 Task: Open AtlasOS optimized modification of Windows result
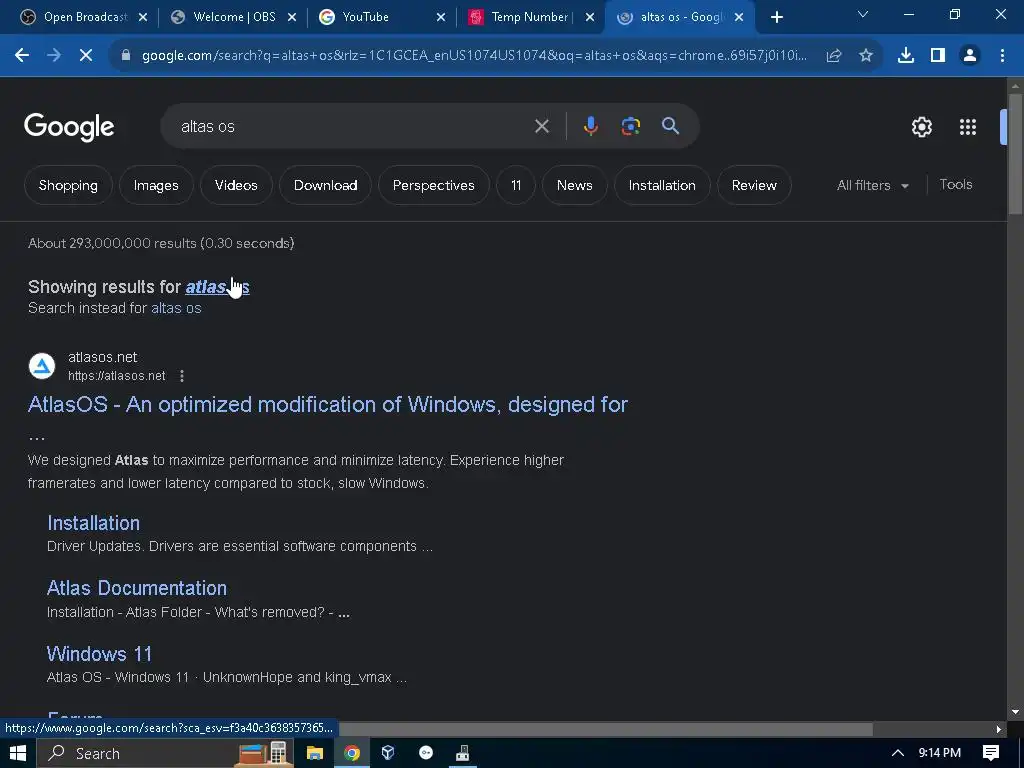(x=328, y=404)
